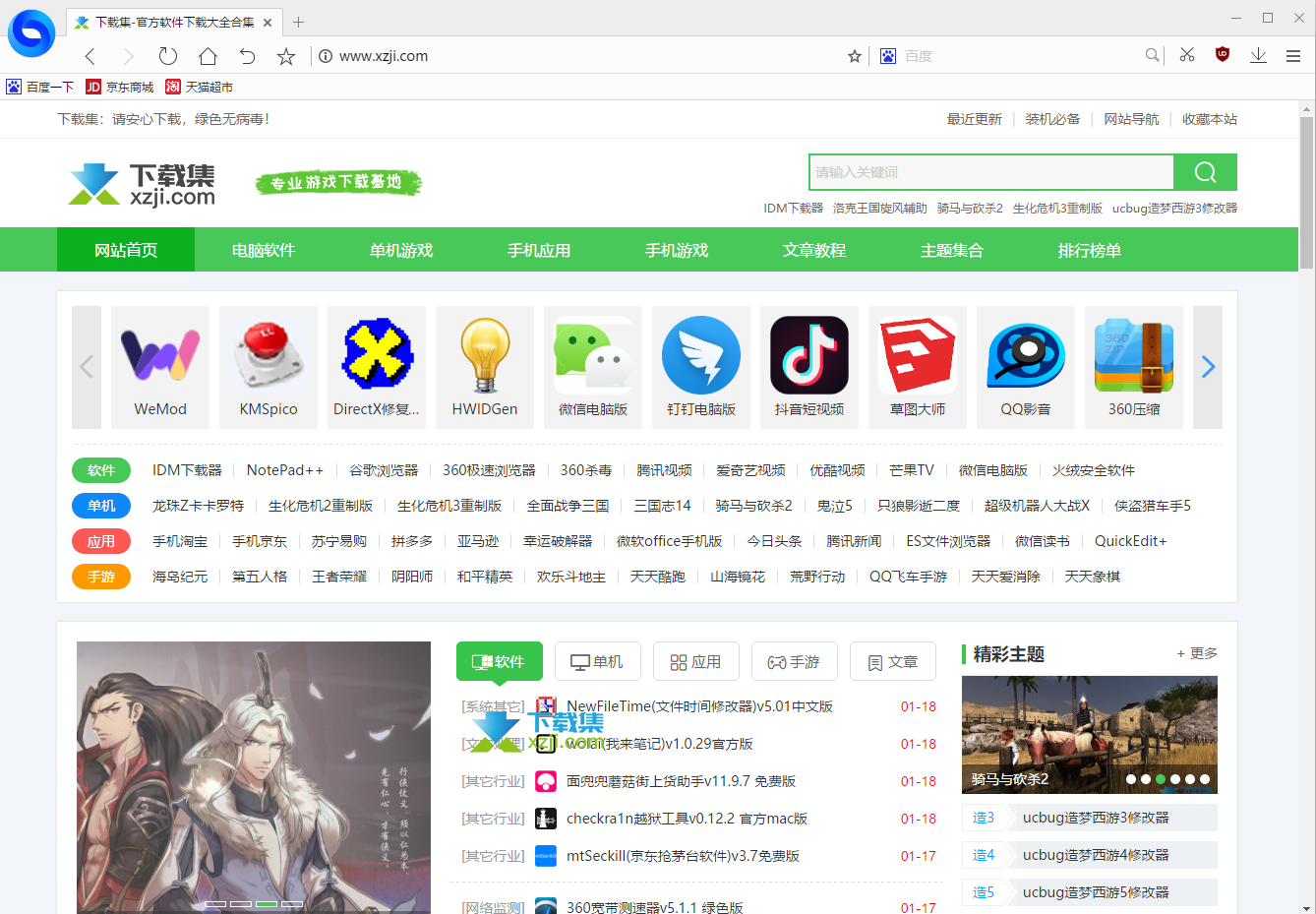Expand 精彩主题 with 更多 link
This screenshot has height=914, width=1316.
pyautogui.click(x=1197, y=653)
